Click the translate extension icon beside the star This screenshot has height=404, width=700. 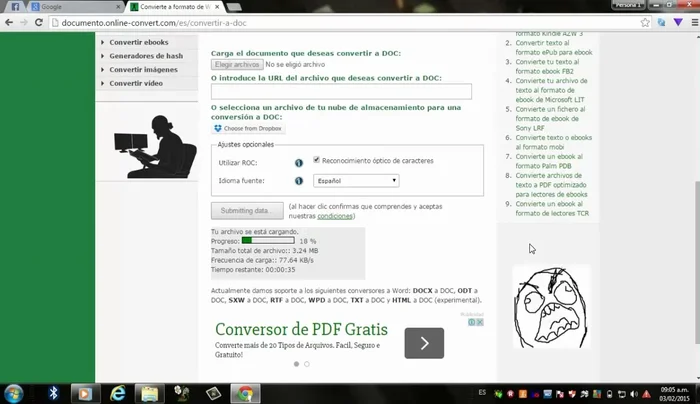pos(661,22)
